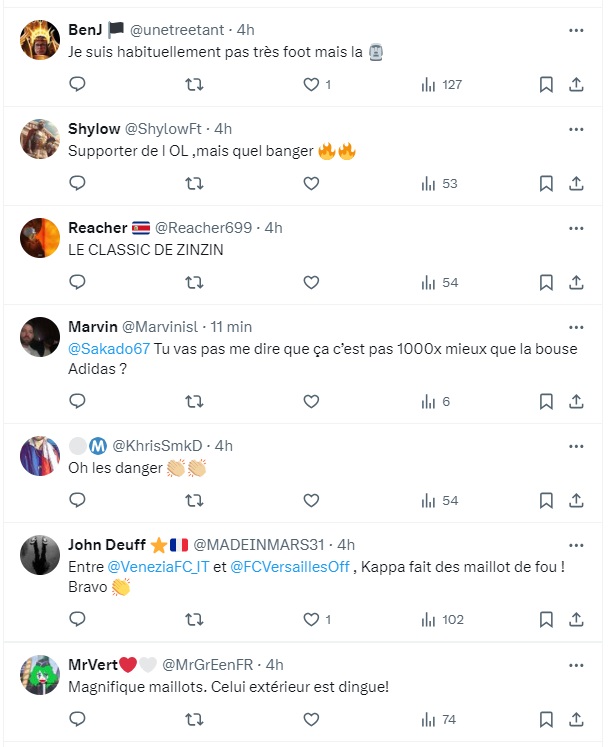Bookmark John Deuff's tweet
Image resolution: width=611 pixels, height=747 pixels.
coord(546,619)
